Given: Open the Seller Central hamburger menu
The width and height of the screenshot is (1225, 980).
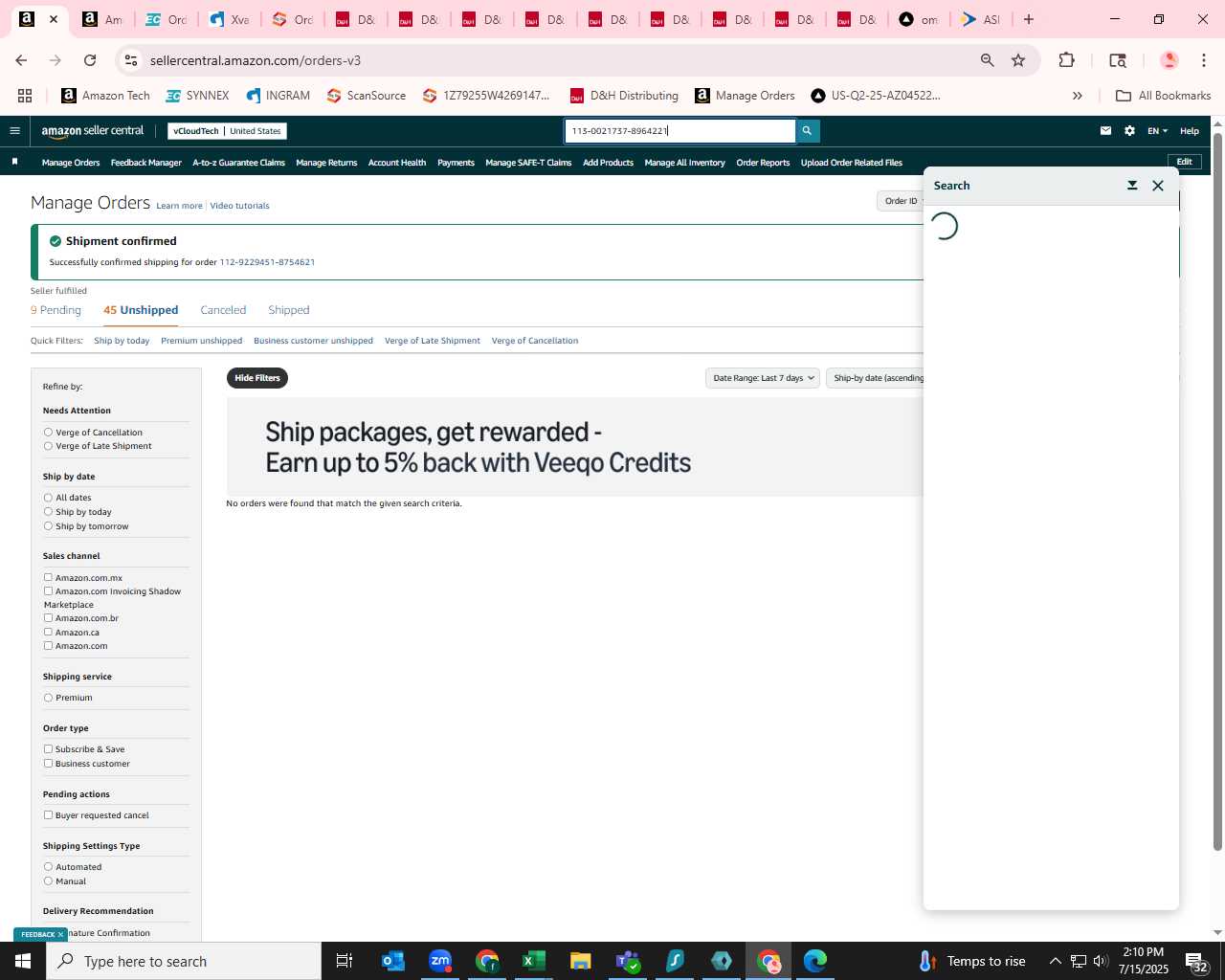Looking at the screenshot, I should coord(14,131).
